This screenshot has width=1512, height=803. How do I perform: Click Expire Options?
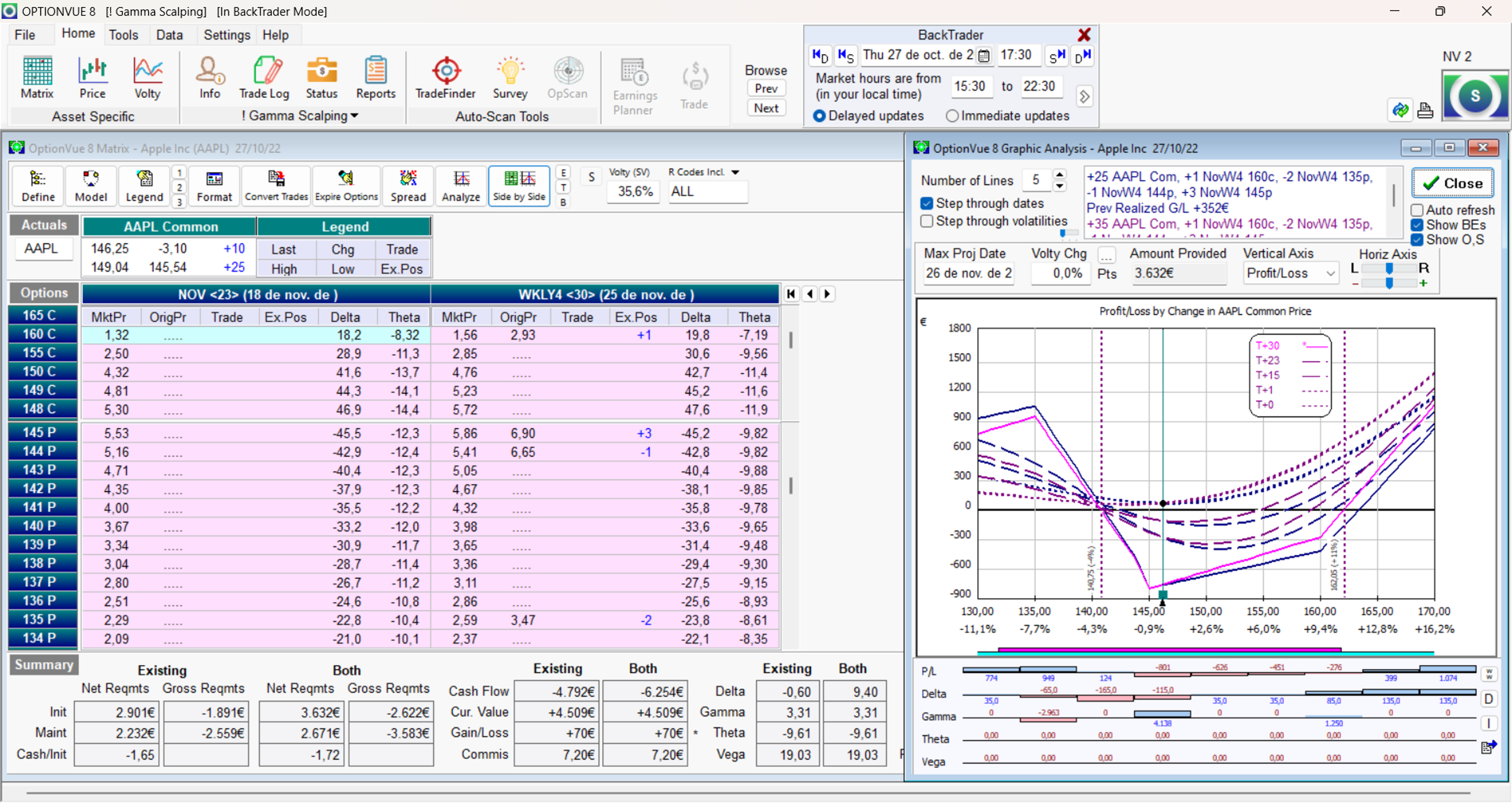point(346,186)
